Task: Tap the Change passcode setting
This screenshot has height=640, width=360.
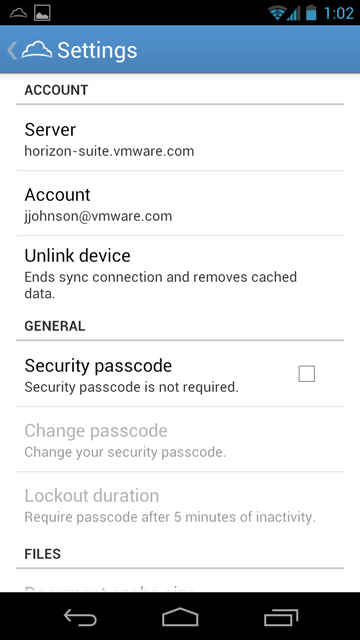Action: coord(180,439)
